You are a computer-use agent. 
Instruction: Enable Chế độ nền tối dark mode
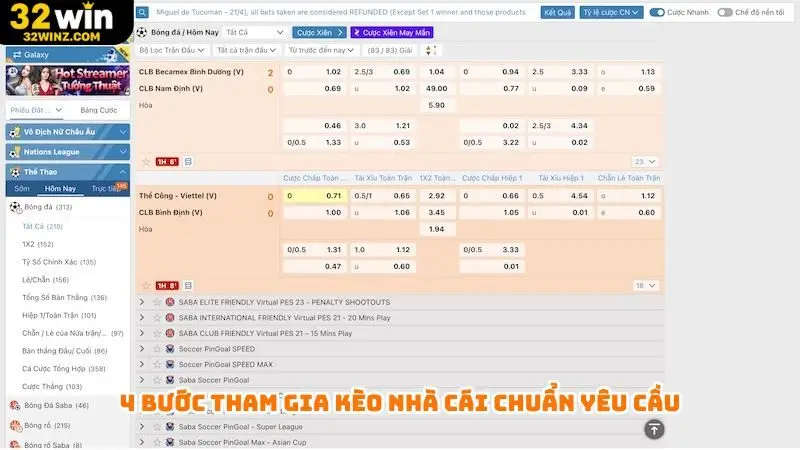[x=724, y=12]
